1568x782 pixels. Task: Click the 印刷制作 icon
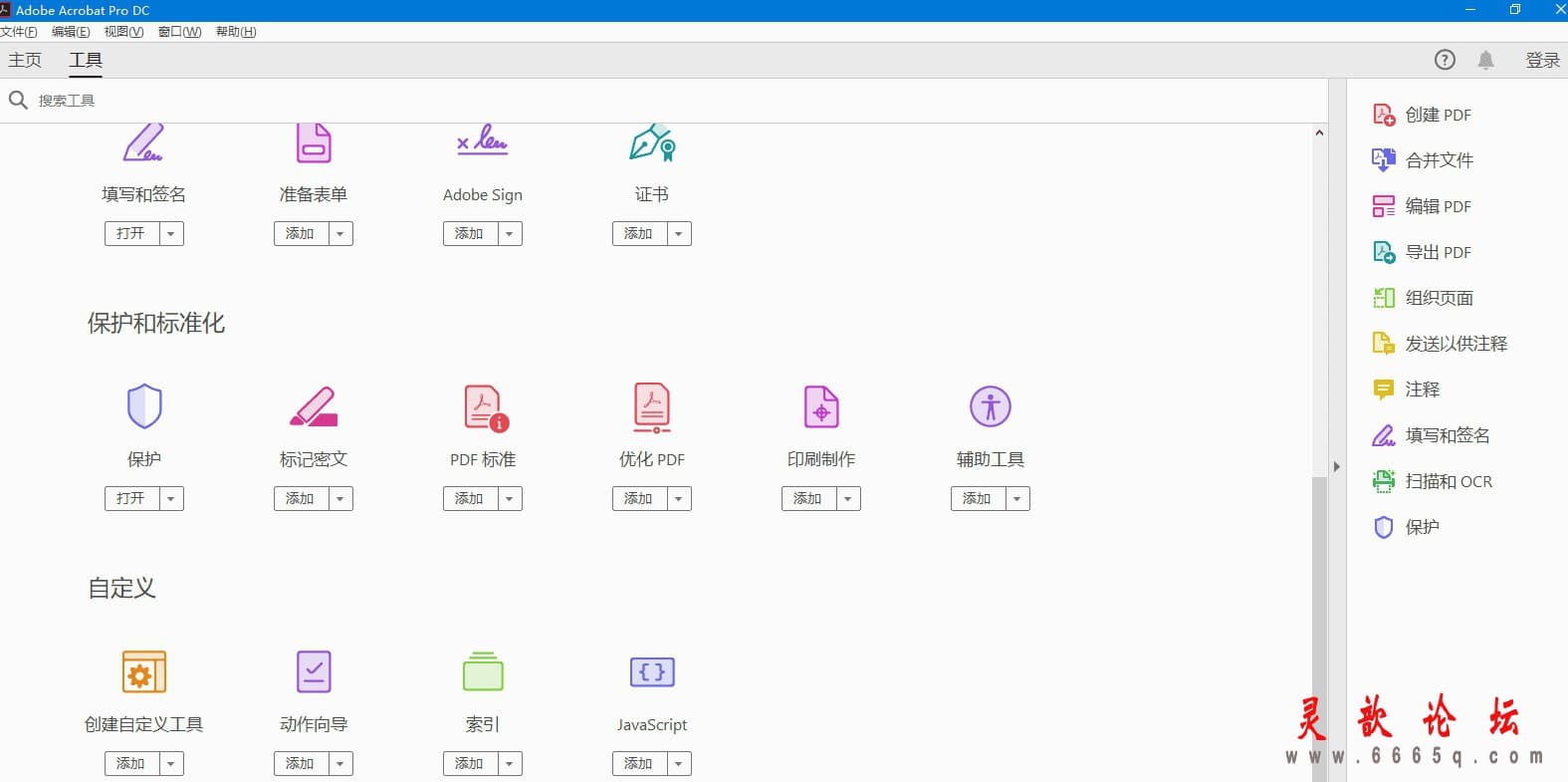tap(821, 406)
